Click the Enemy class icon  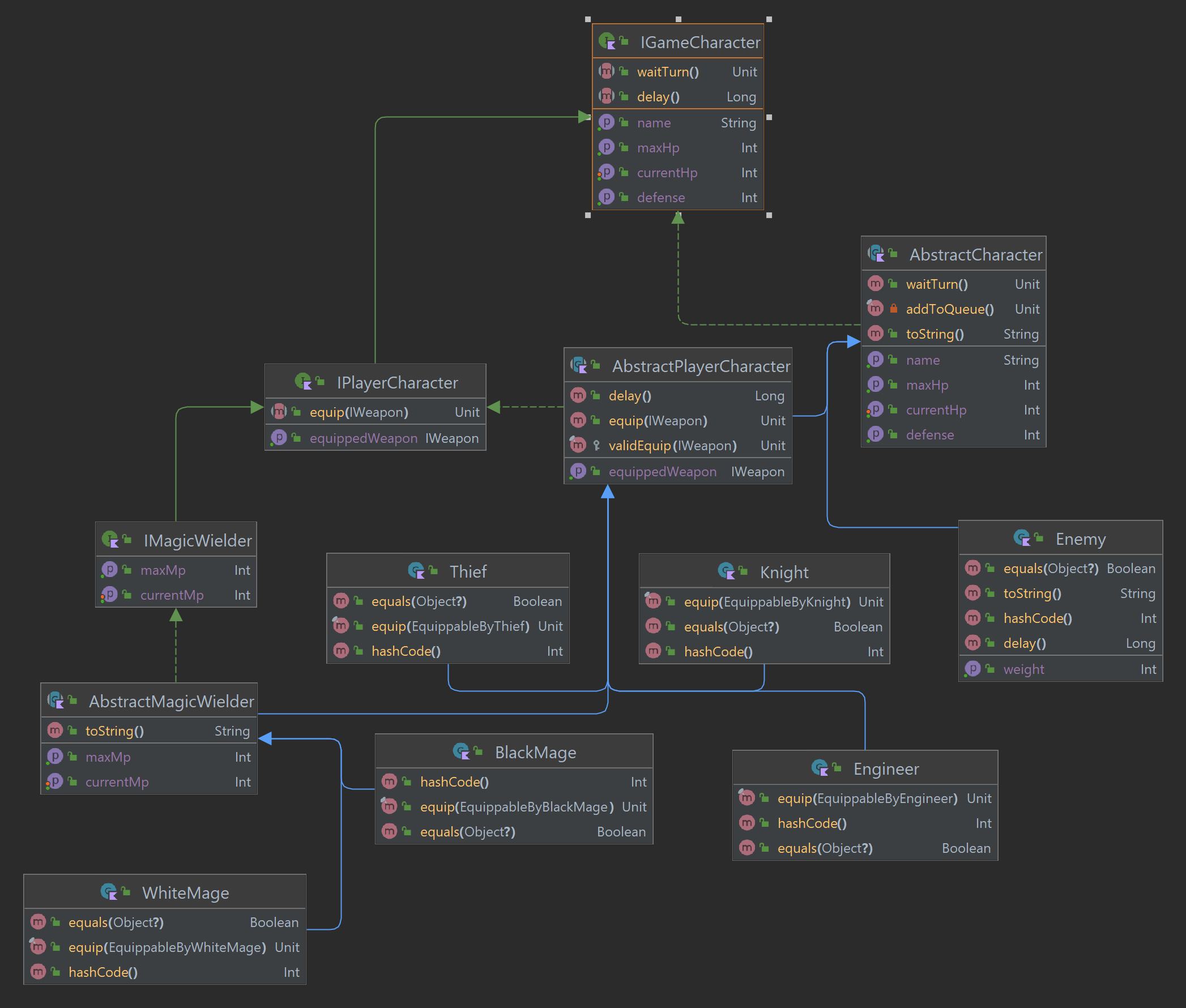coord(1022,538)
